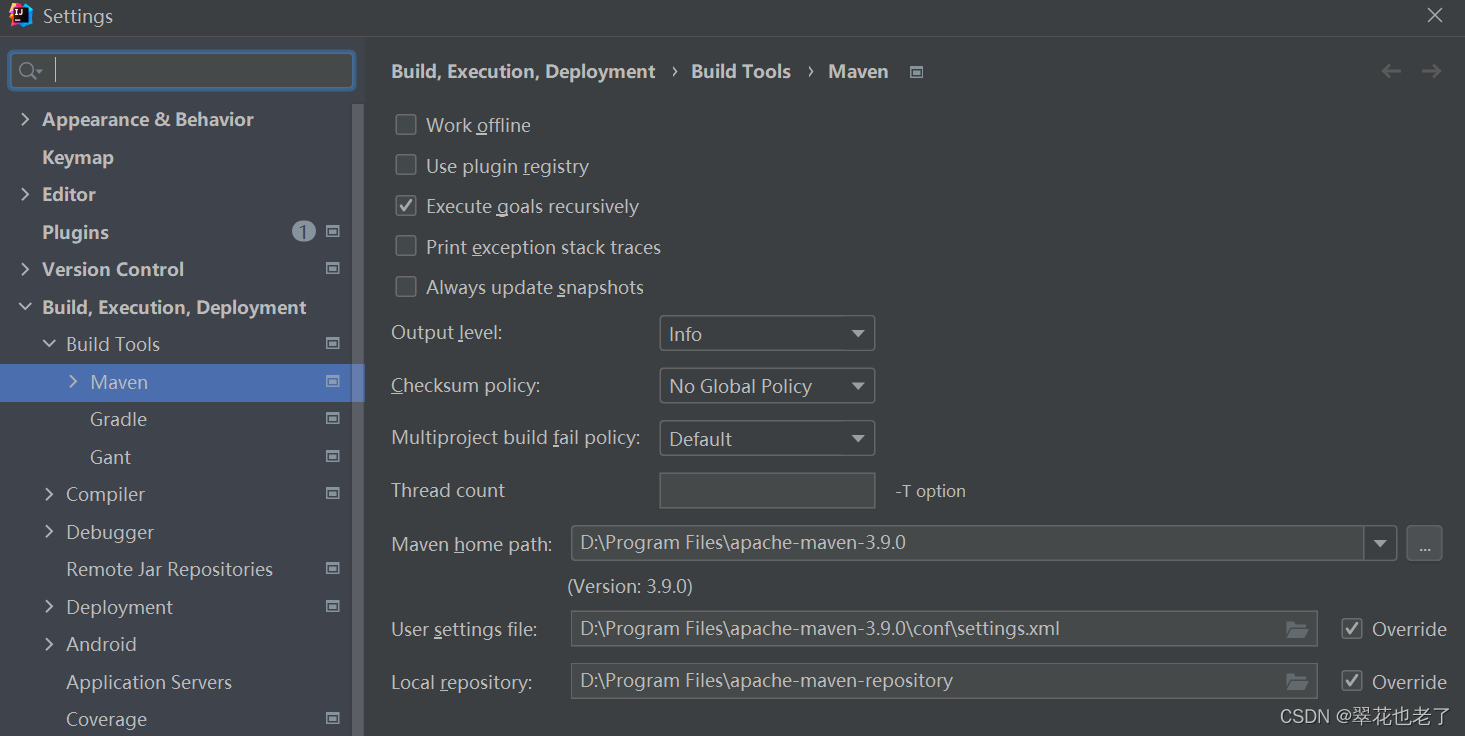Click the Local repository path field
The height and width of the screenshot is (736, 1465).
click(944, 681)
